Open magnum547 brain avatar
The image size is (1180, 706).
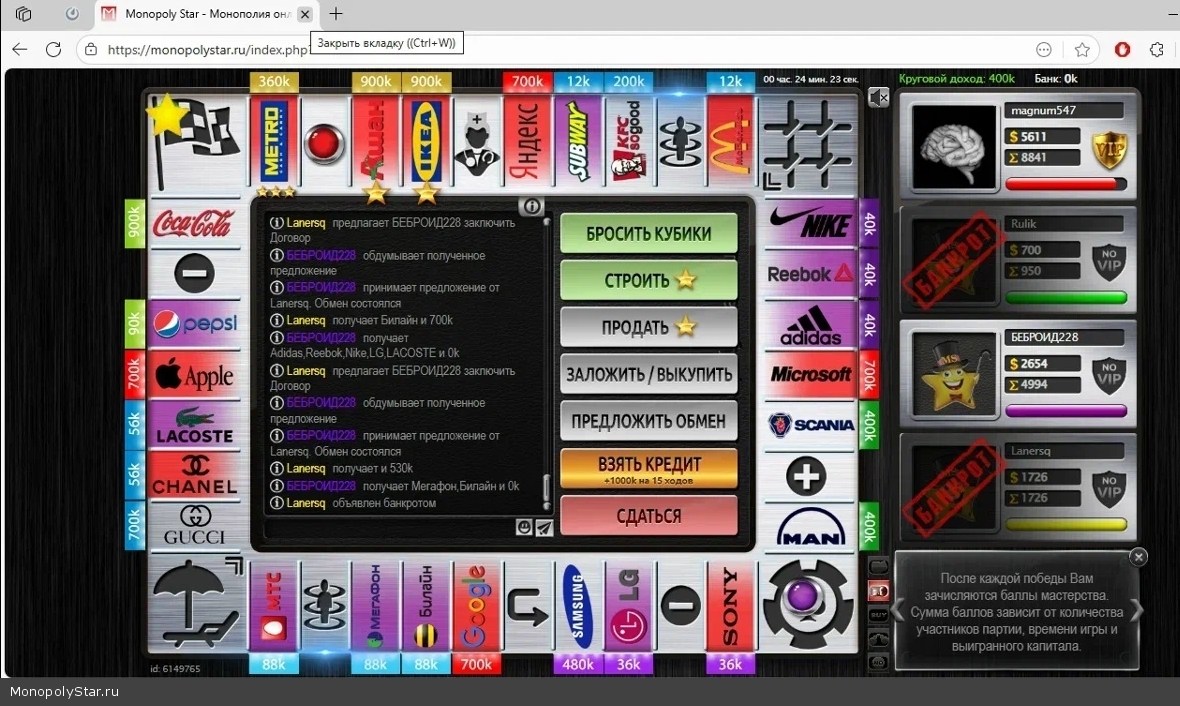953,147
